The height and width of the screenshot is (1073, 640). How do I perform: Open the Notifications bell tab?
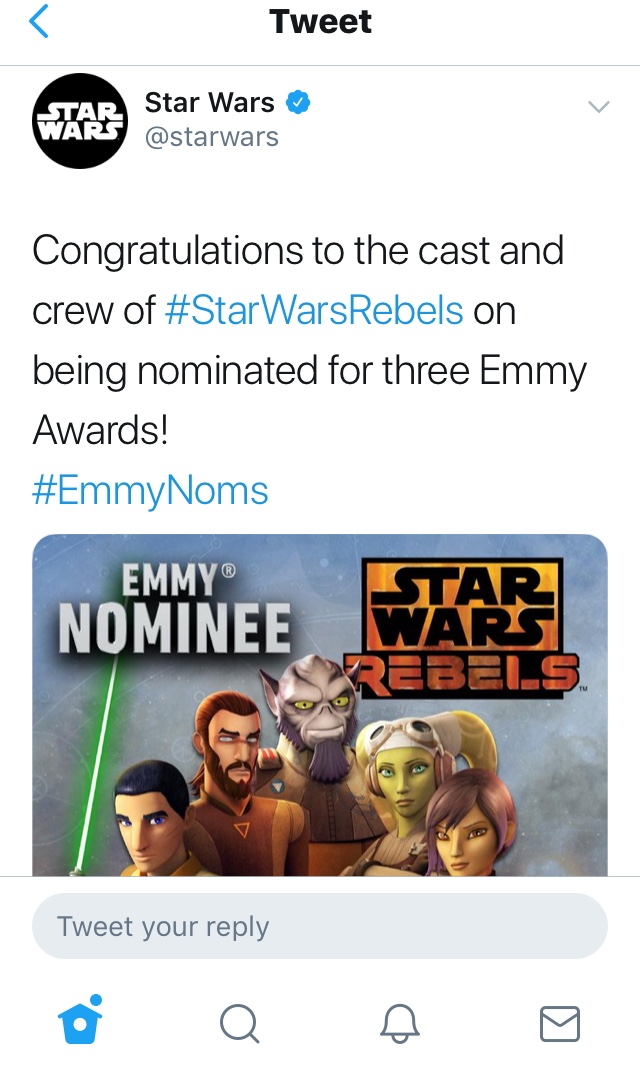[400, 1023]
